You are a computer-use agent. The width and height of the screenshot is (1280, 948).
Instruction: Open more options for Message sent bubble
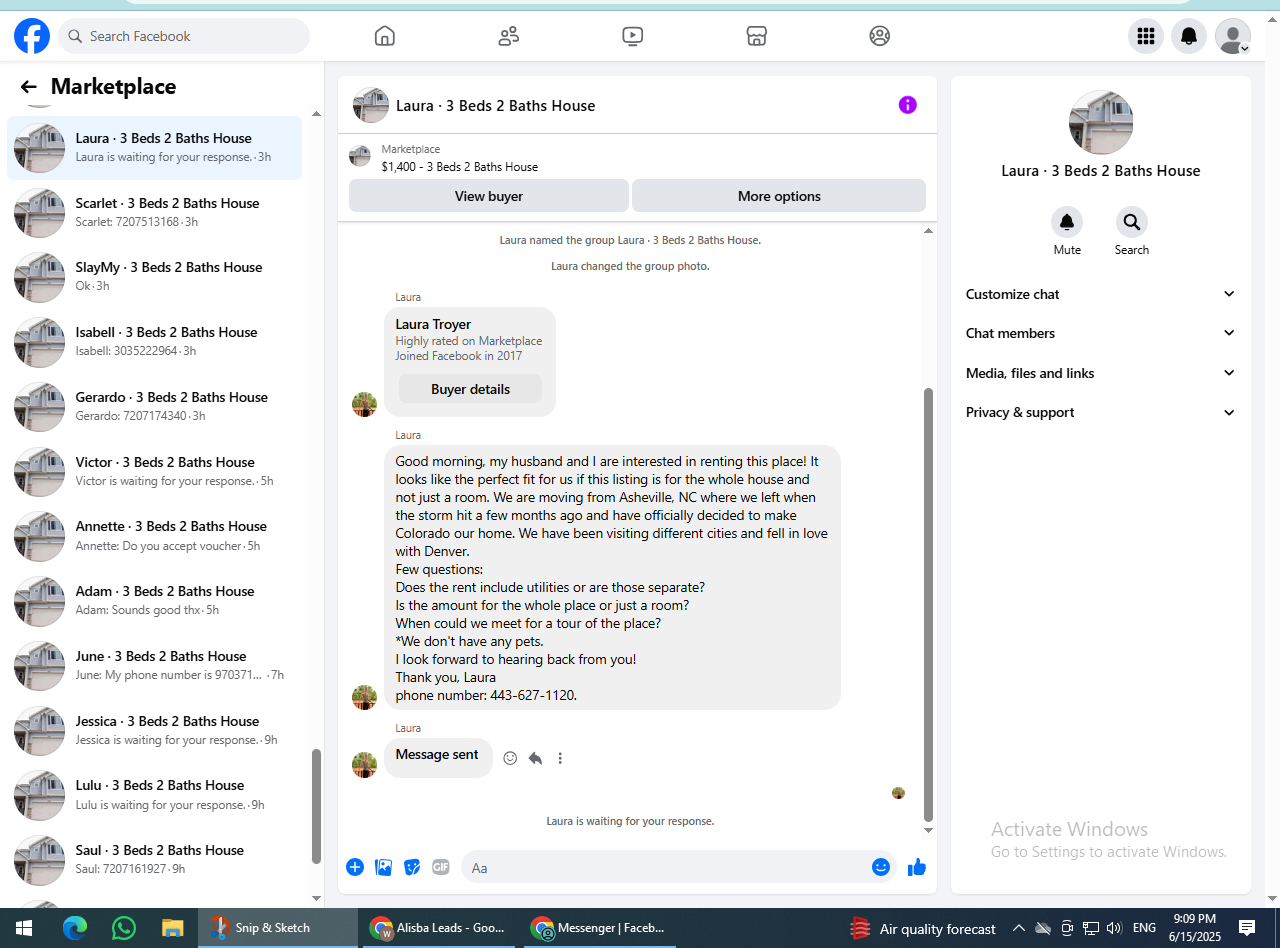[560, 758]
